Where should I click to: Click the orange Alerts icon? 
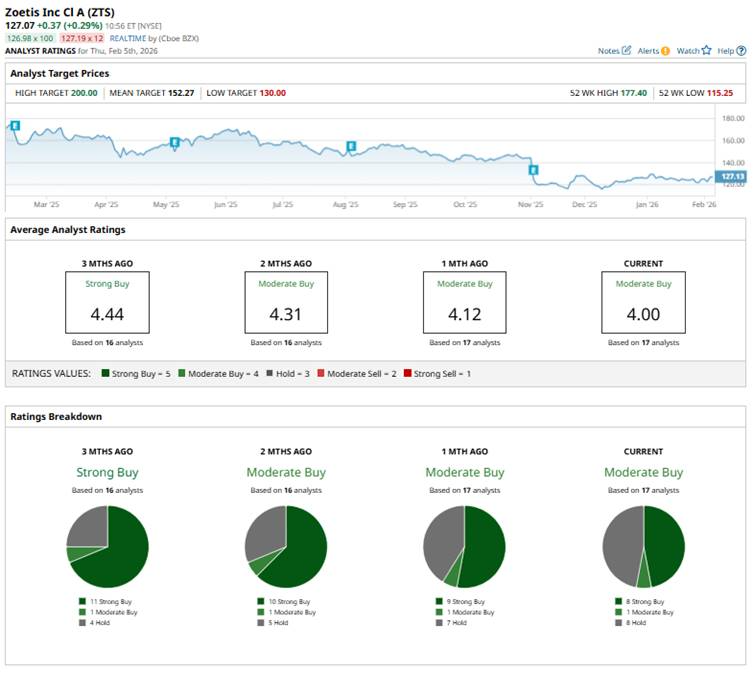pos(665,51)
